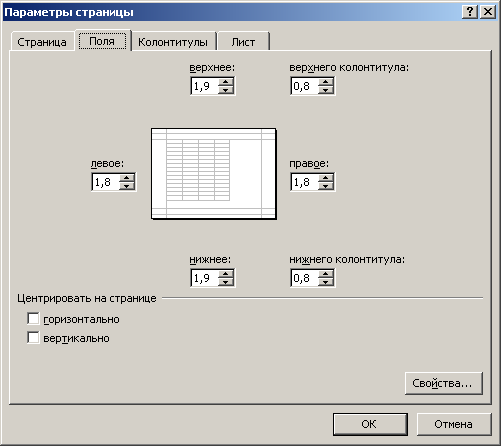The width and height of the screenshot is (501, 446).
Task: Open the Лист tab
Action: pos(243,42)
